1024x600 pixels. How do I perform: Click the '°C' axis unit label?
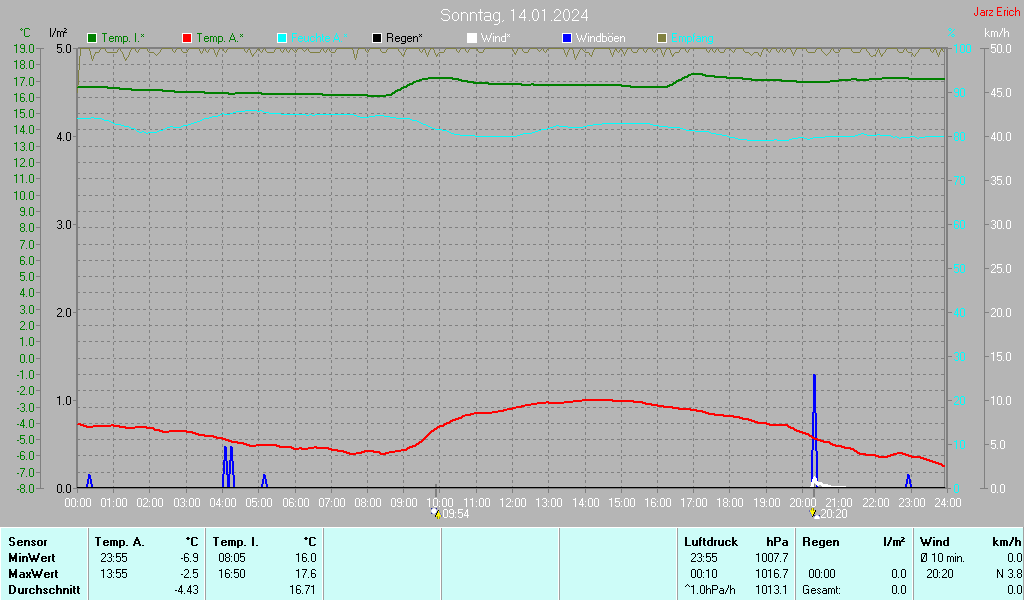(25, 33)
